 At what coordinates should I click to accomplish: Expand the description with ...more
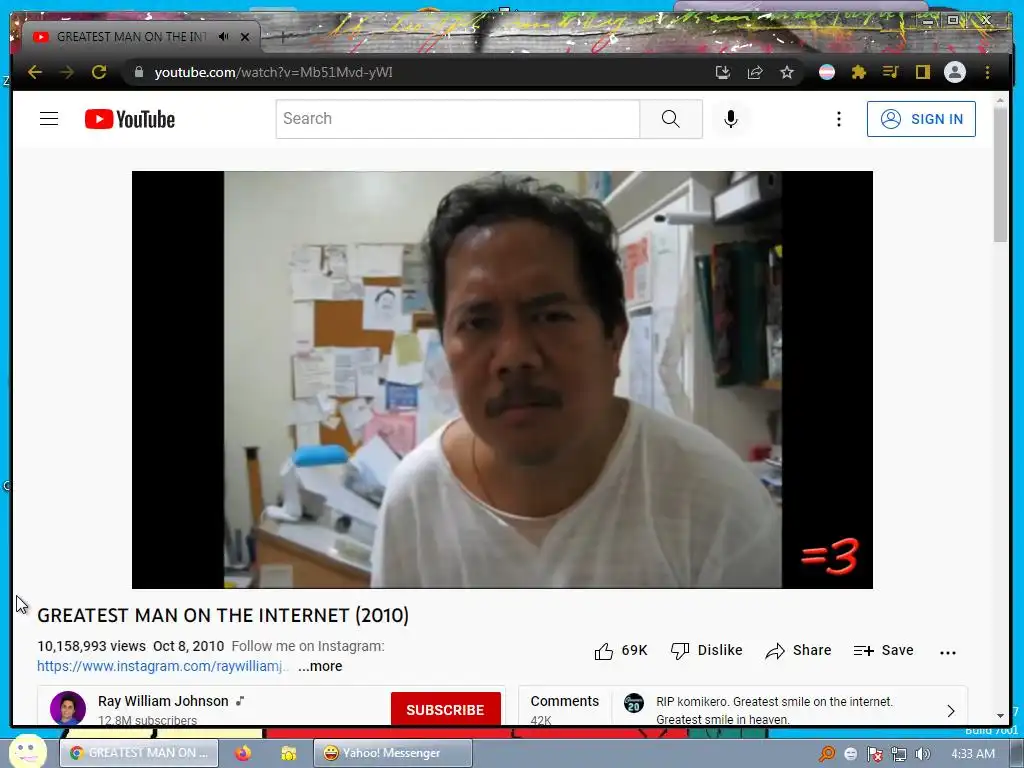click(320, 666)
